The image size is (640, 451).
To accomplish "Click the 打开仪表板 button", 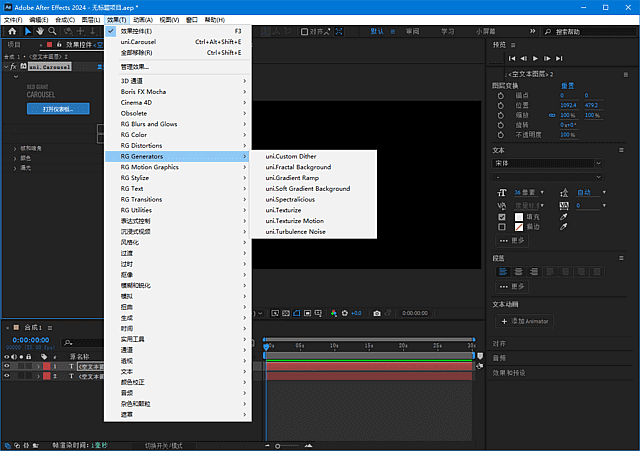I will point(58,109).
